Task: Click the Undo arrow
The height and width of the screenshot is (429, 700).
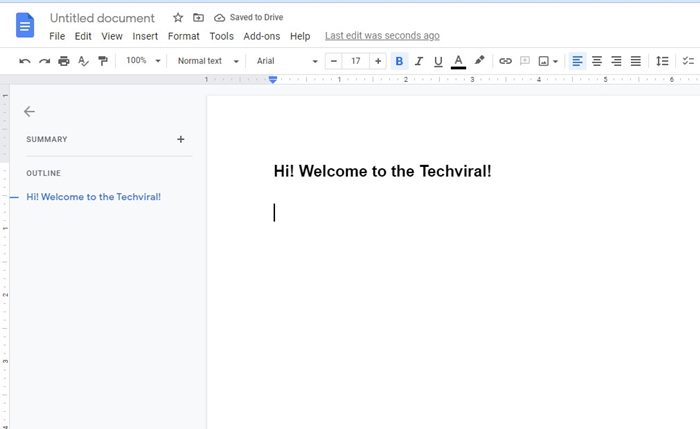Action: tap(25, 61)
